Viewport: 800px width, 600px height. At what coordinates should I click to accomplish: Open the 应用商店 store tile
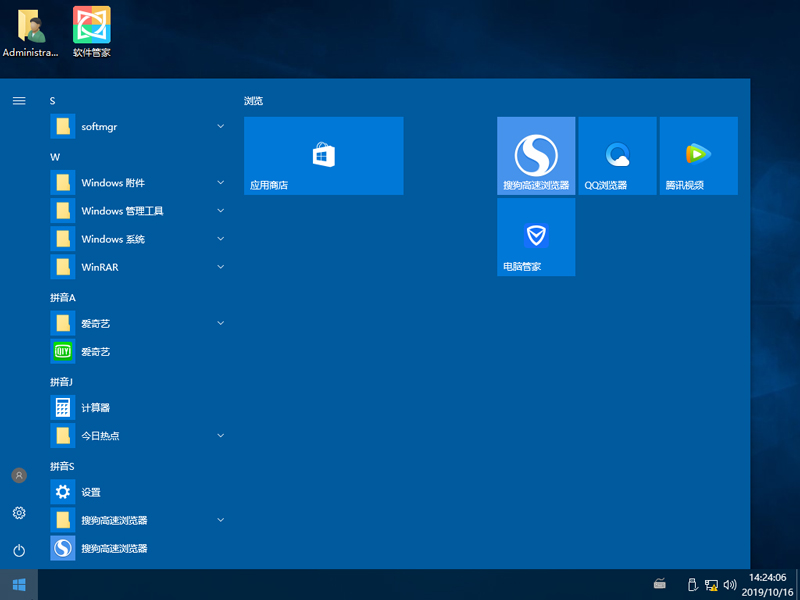[323, 155]
